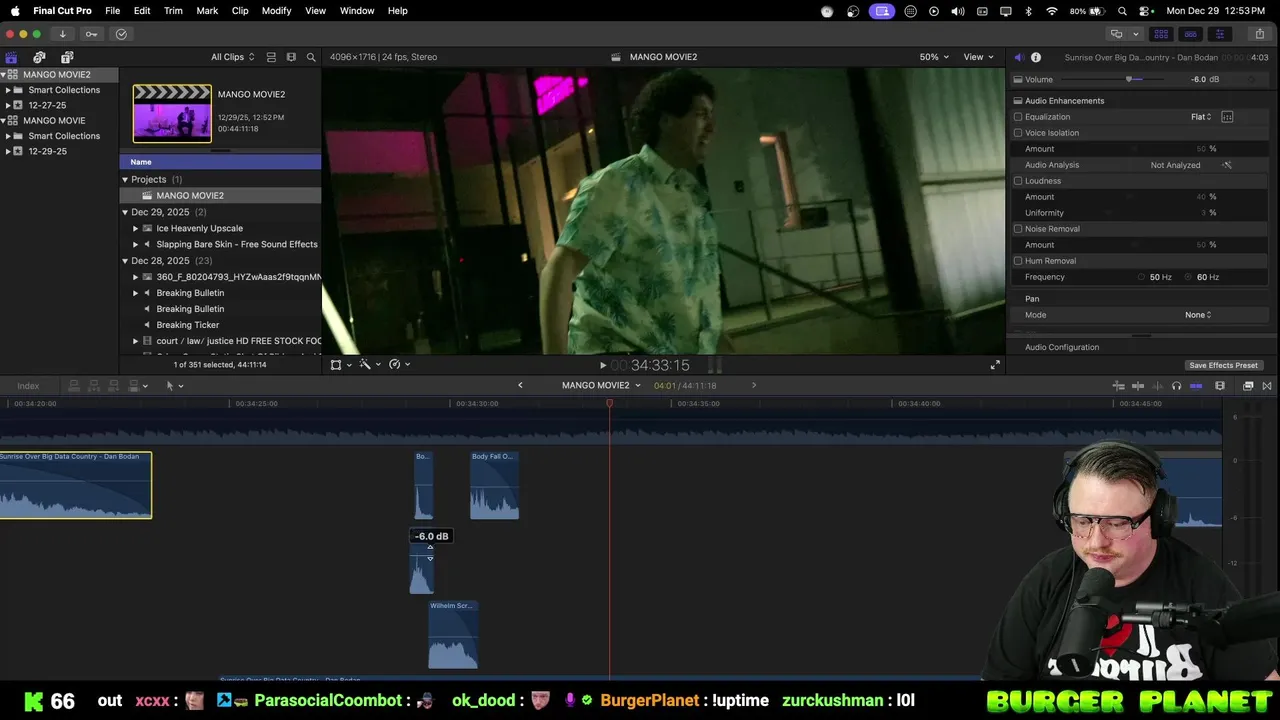Click the Share export icon
The width and height of the screenshot is (1280, 720).
(x=1260, y=34)
